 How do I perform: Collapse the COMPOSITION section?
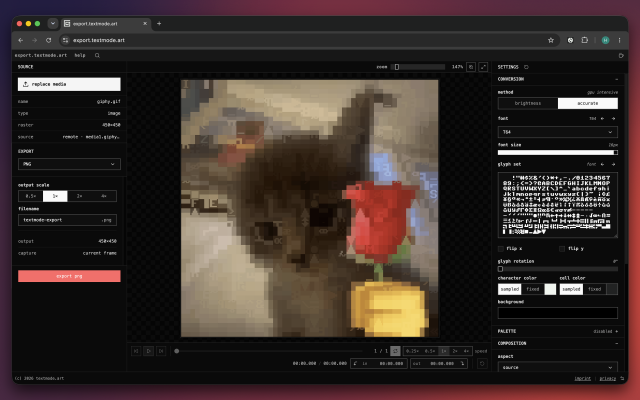pyautogui.click(x=616, y=344)
